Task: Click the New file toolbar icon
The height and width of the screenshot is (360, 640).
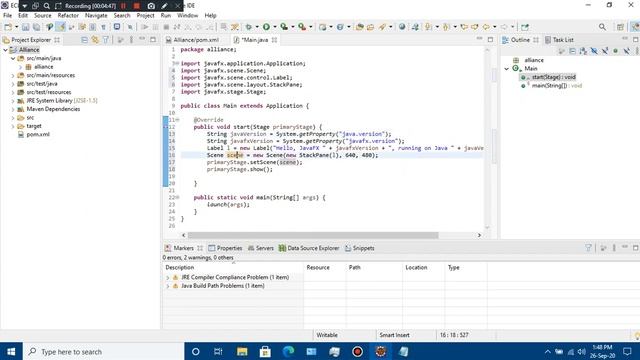Action: pyautogui.click(x=8, y=27)
